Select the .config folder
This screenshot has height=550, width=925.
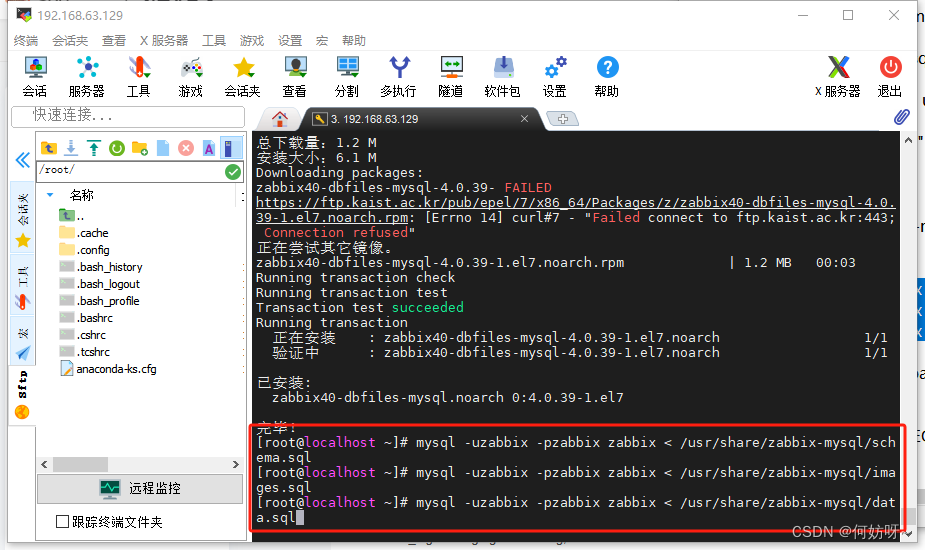(84, 250)
